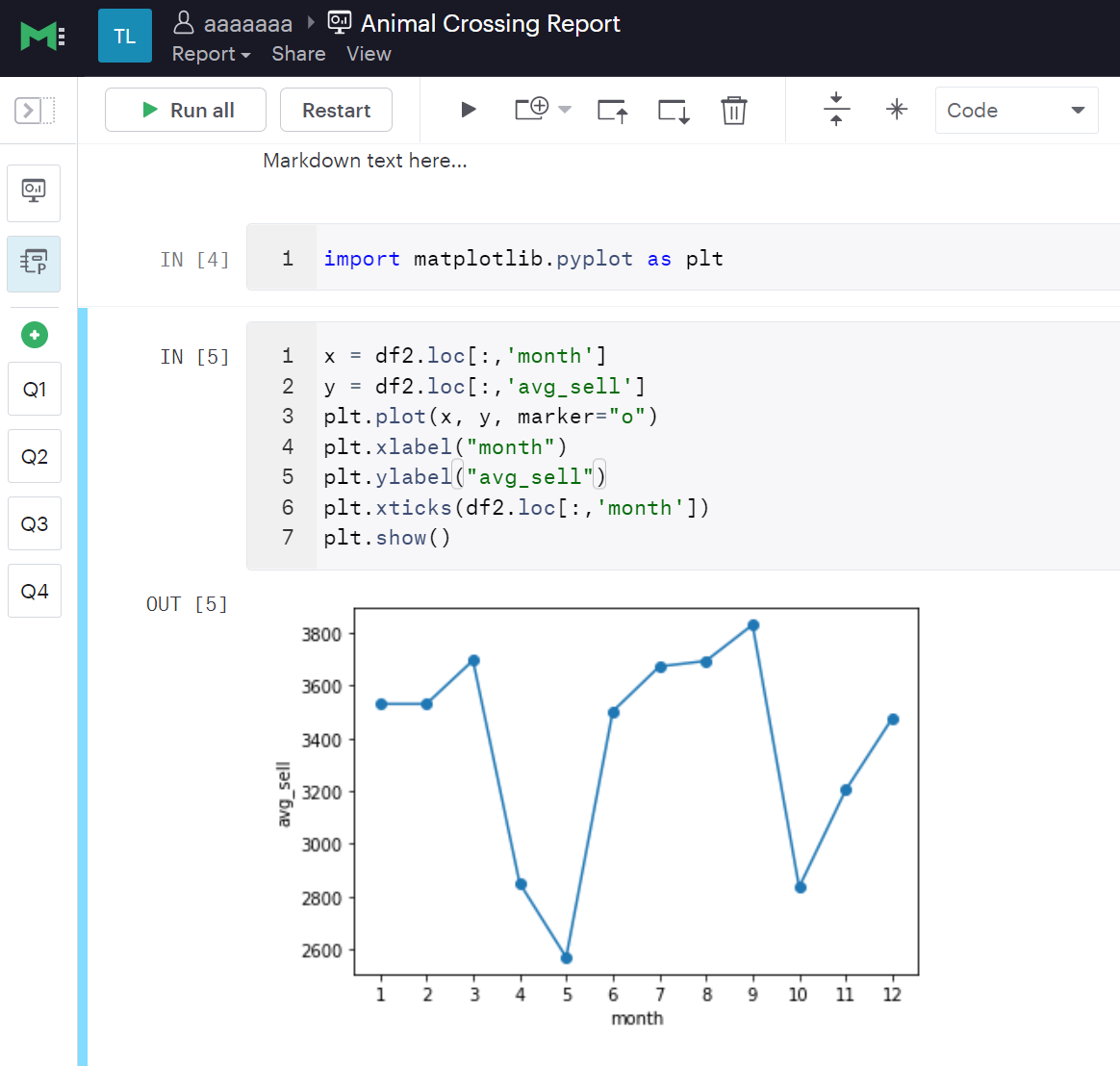Open query Q2
1120x1066 pixels.
click(x=35, y=456)
